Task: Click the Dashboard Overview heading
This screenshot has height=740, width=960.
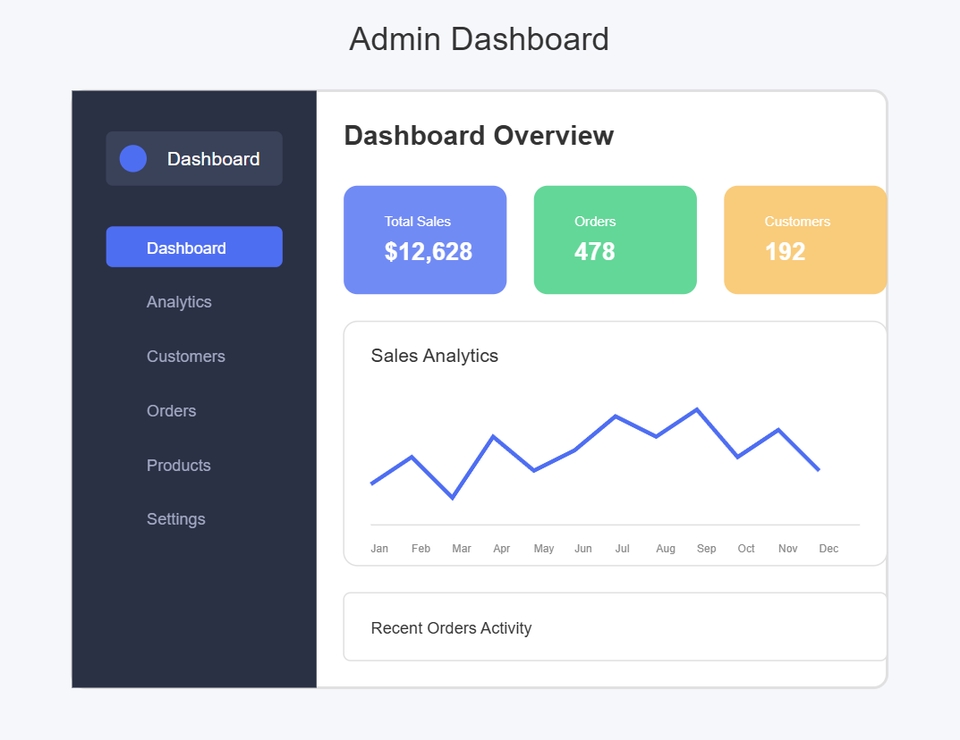Action: tap(479, 135)
